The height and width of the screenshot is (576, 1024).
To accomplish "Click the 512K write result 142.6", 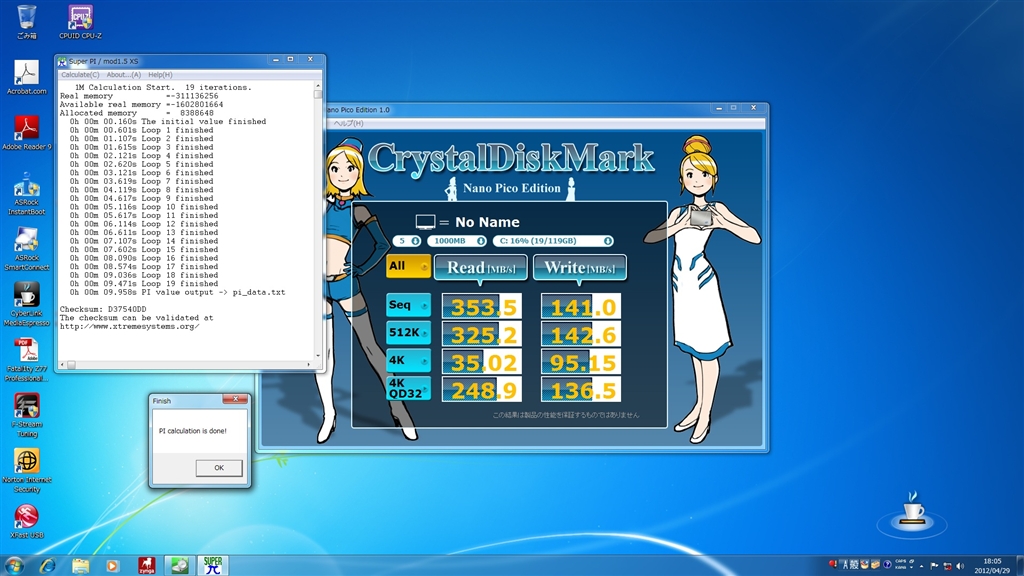I will point(581,334).
